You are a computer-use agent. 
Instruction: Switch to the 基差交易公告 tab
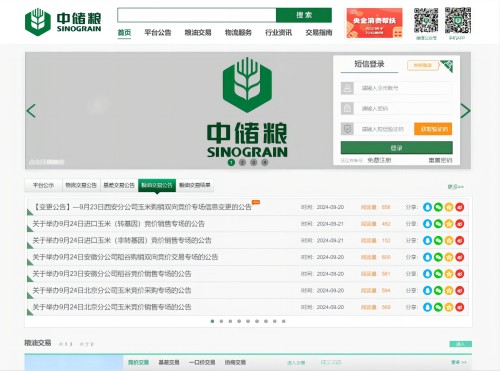tap(119, 185)
